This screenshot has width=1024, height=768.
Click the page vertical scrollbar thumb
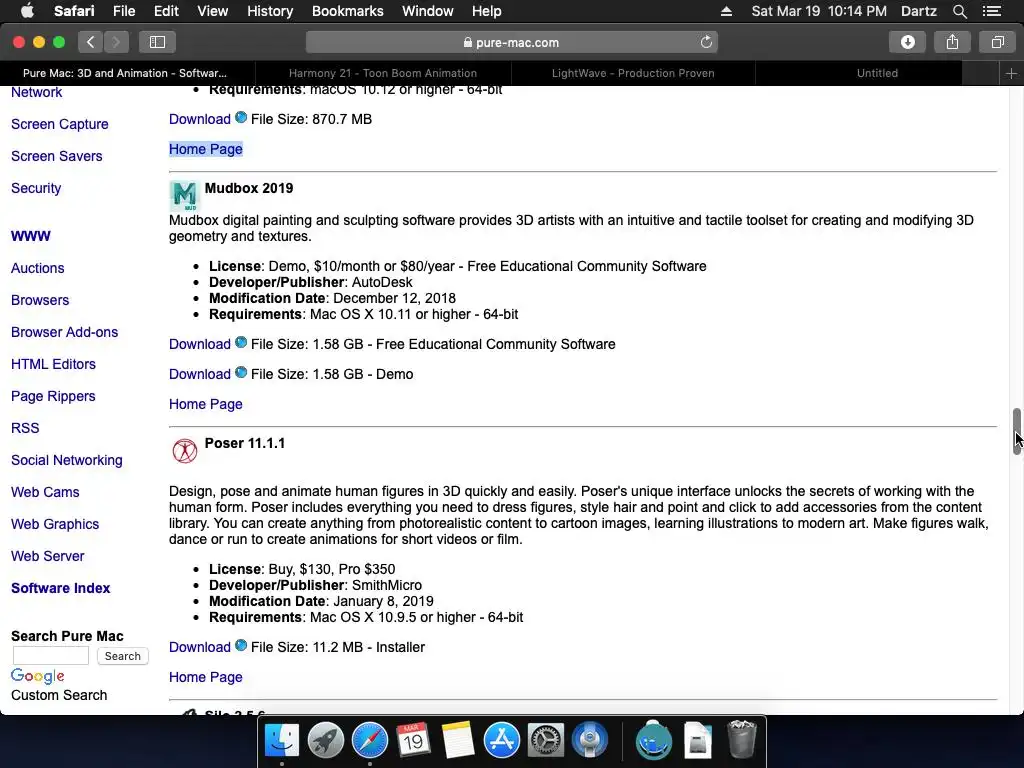click(x=1017, y=431)
